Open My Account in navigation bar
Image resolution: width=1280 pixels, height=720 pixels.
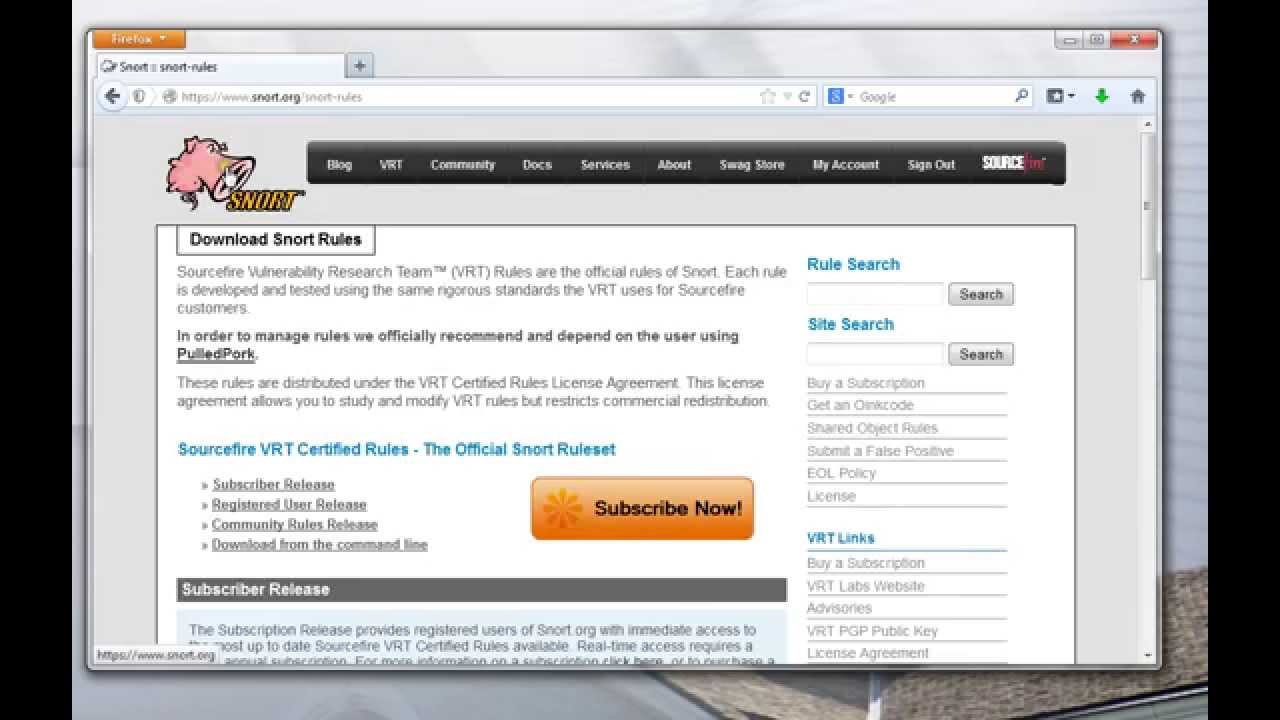(846, 165)
